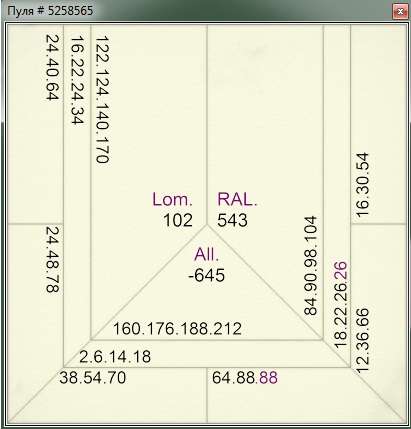This screenshot has width=411, height=429.
Task: Click the vertical 12.36.66 entry
Action: (x=363, y=340)
